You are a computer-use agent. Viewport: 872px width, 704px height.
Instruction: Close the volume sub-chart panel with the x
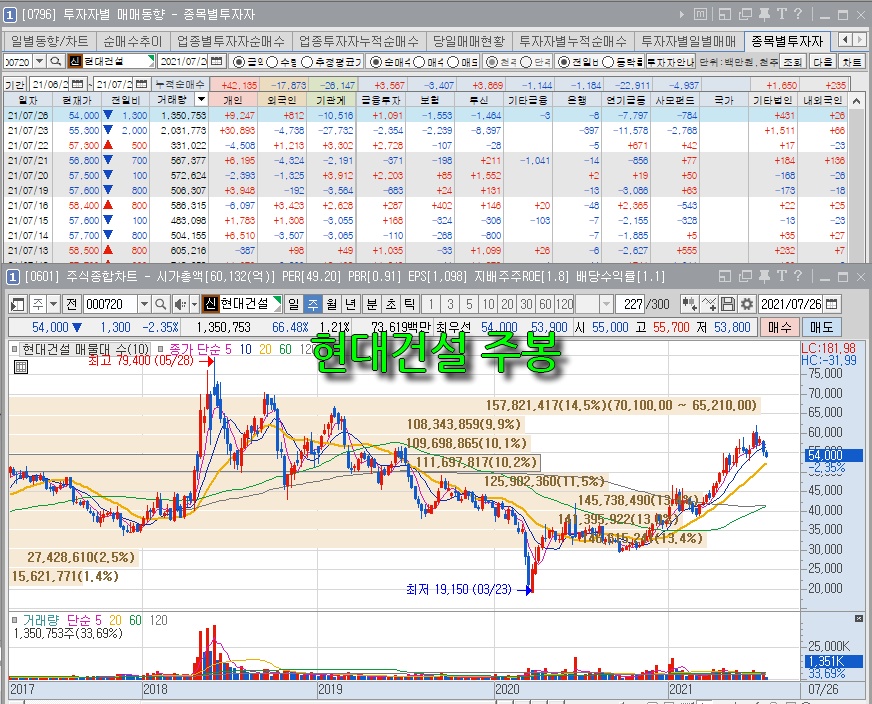pos(859,618)
